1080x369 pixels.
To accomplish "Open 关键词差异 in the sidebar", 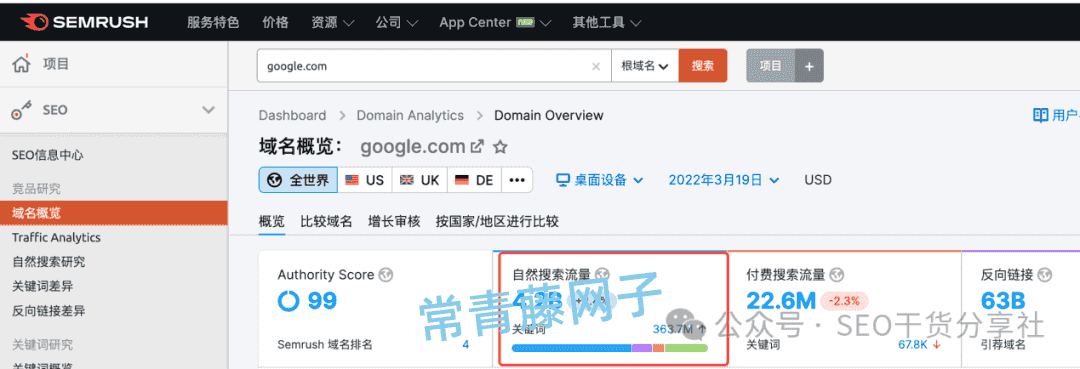I will 42,286.
